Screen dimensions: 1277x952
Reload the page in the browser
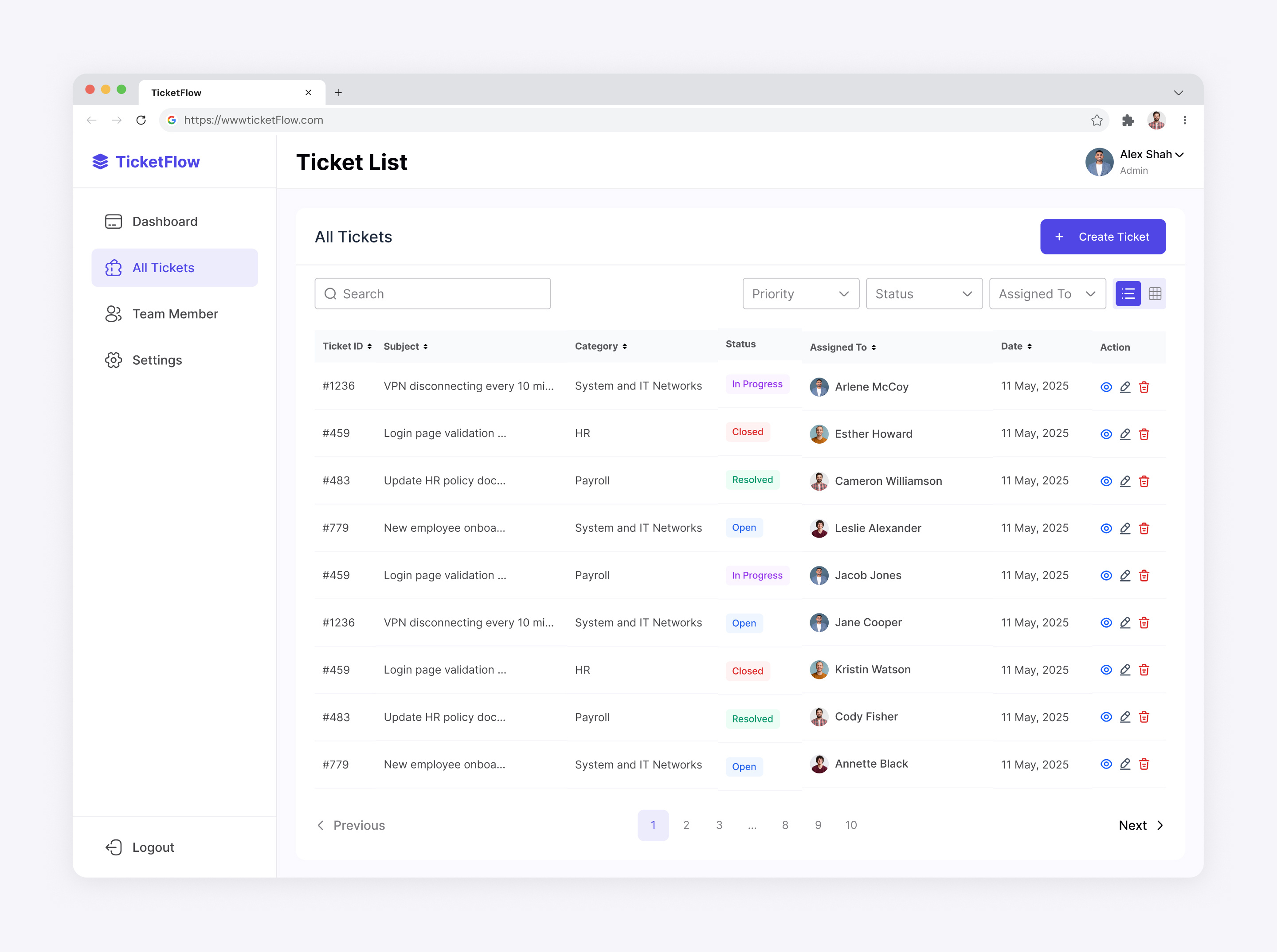(x=141, y=120)
